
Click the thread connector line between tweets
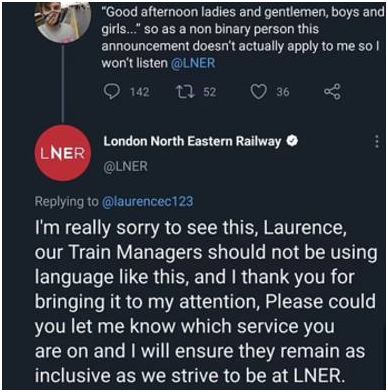63,85
